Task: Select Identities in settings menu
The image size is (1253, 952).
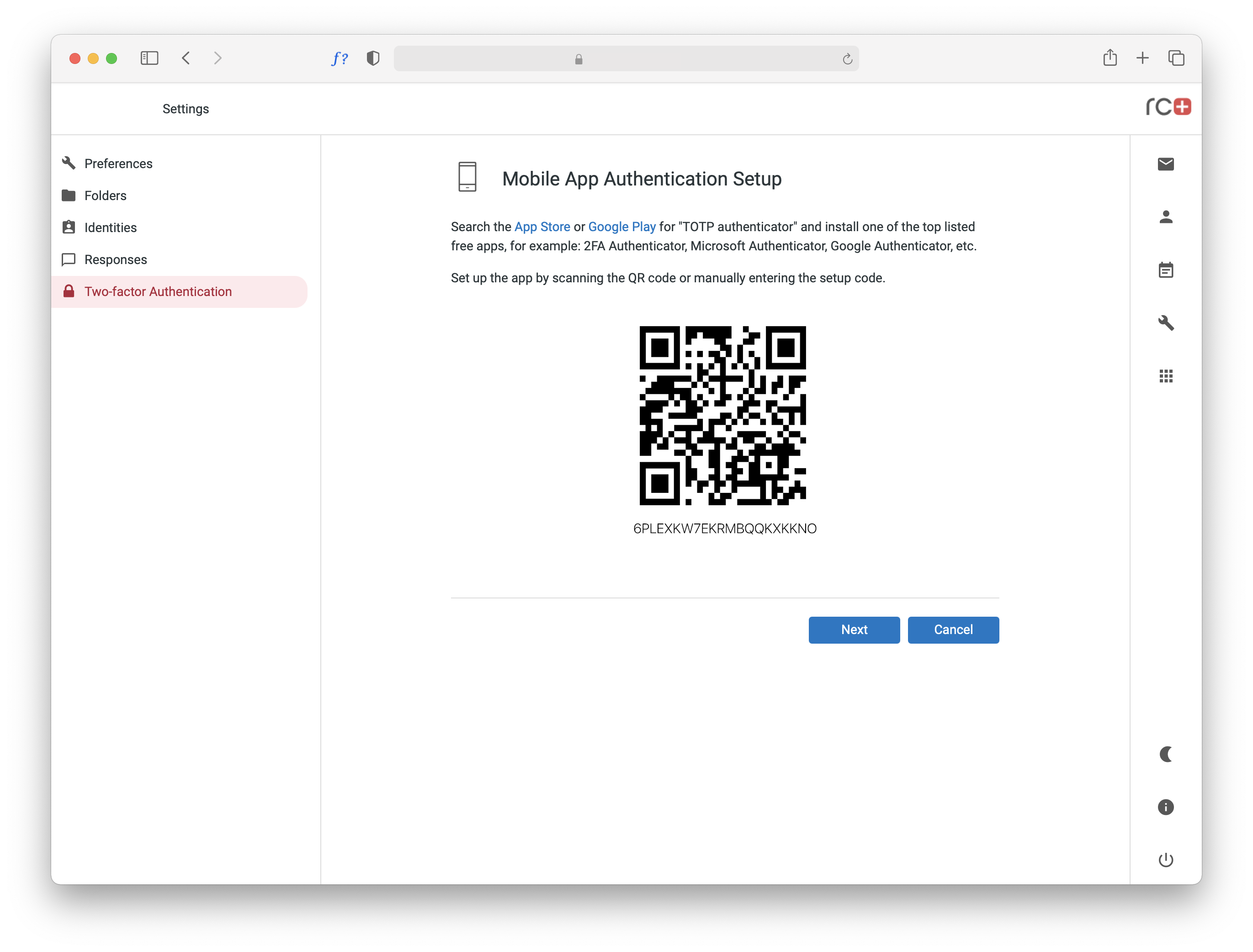Action: 180,228
